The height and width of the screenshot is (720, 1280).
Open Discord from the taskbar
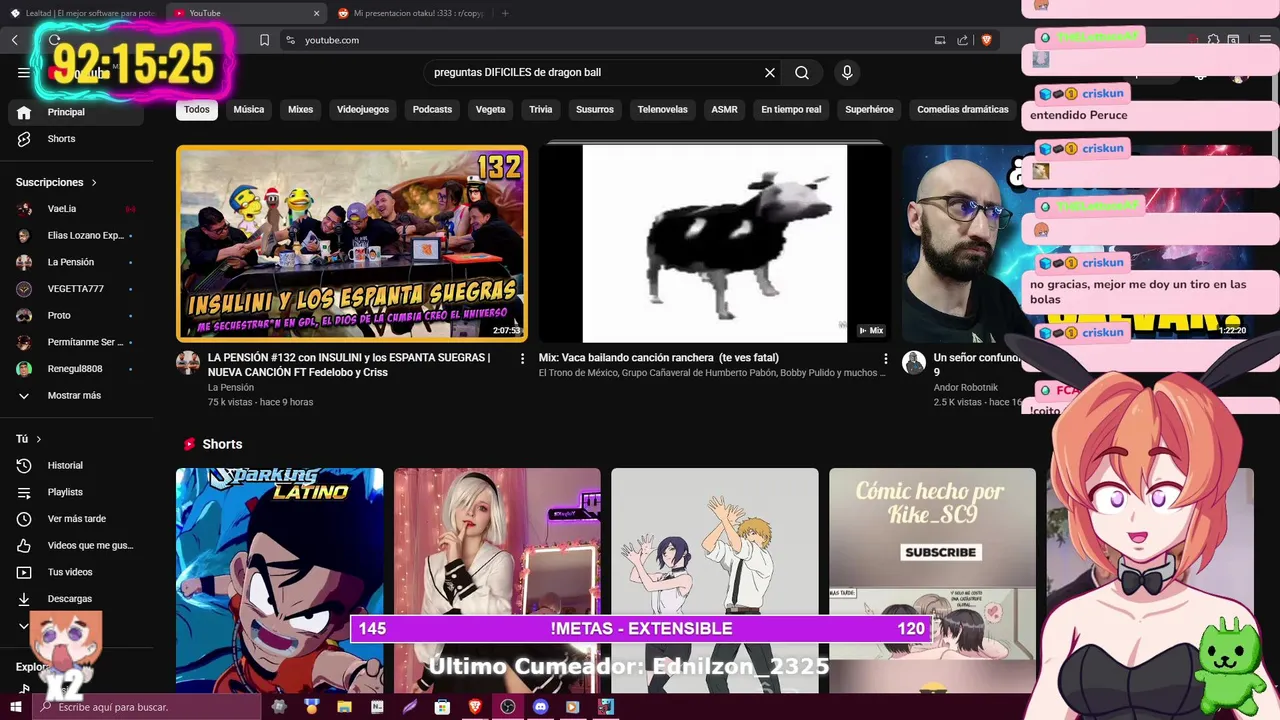coord(541,707)
